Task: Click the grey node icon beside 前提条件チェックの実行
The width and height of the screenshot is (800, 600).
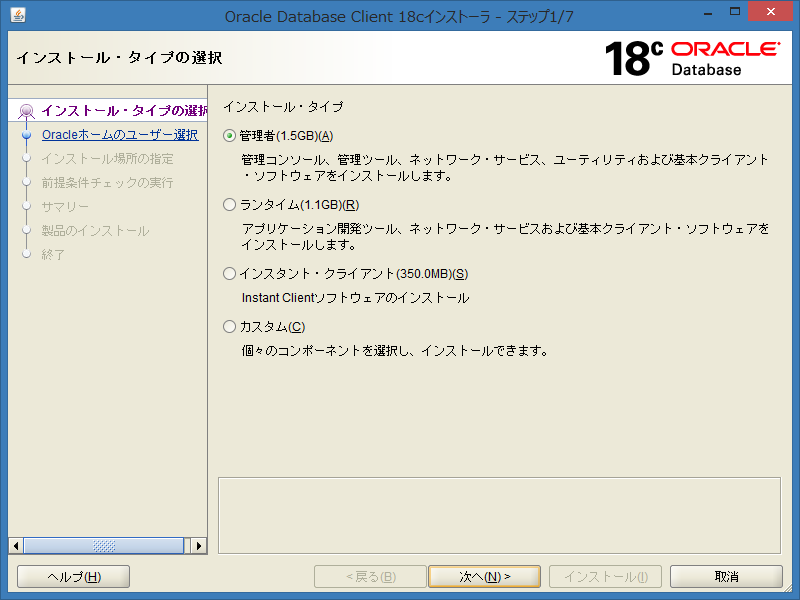Action: [x=27, y=182]
